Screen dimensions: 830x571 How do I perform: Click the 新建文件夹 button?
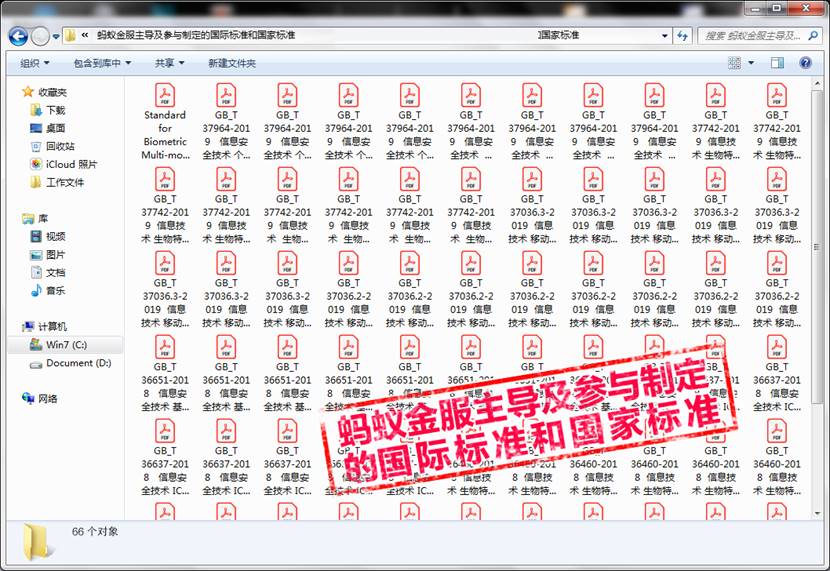point(232,63)
